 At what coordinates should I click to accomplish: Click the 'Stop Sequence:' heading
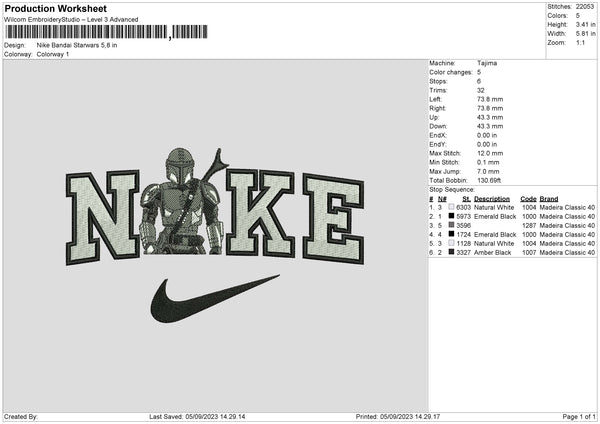pos(452,190)
